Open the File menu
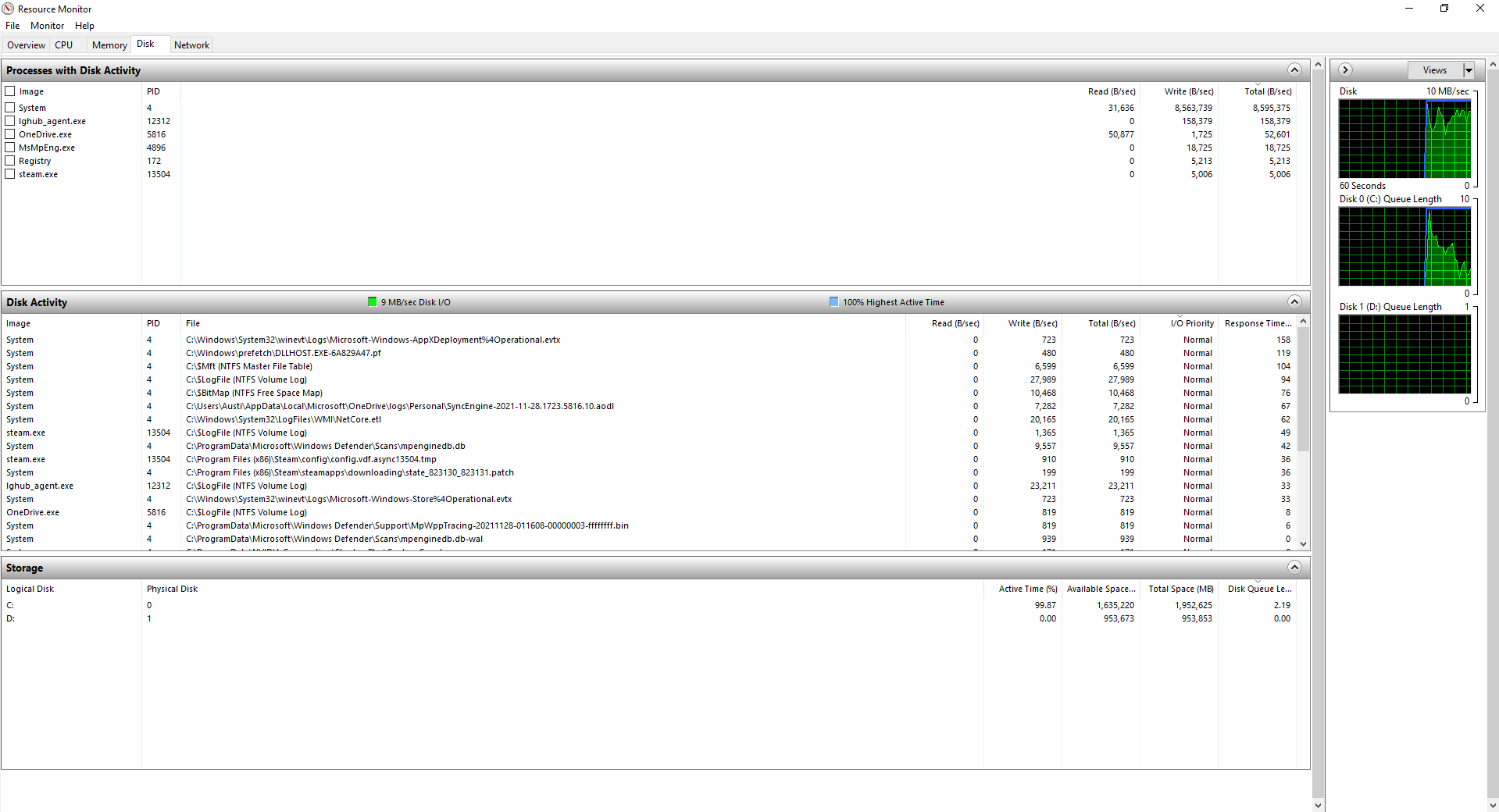The image size is (1499, 812). pyautogui.click(x=12, y=26)
